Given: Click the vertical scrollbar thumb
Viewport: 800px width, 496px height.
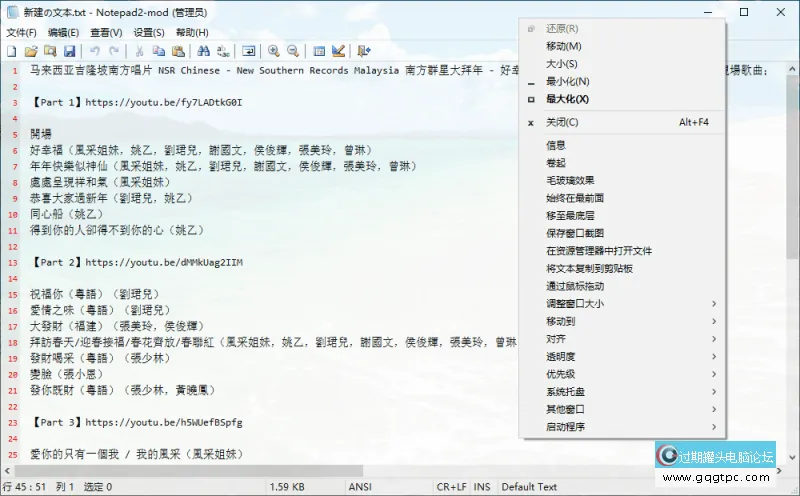Looking at the screenshot, I should 792,166.
